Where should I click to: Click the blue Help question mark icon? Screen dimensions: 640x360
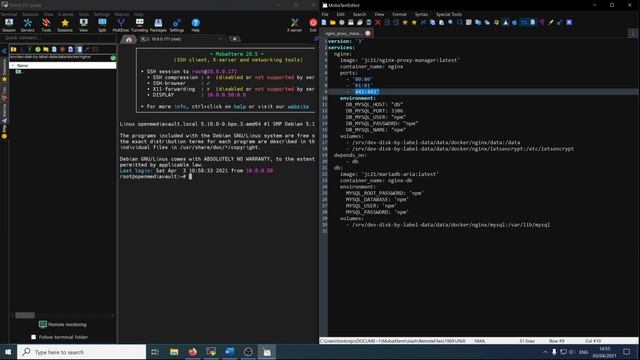[196, 24]
